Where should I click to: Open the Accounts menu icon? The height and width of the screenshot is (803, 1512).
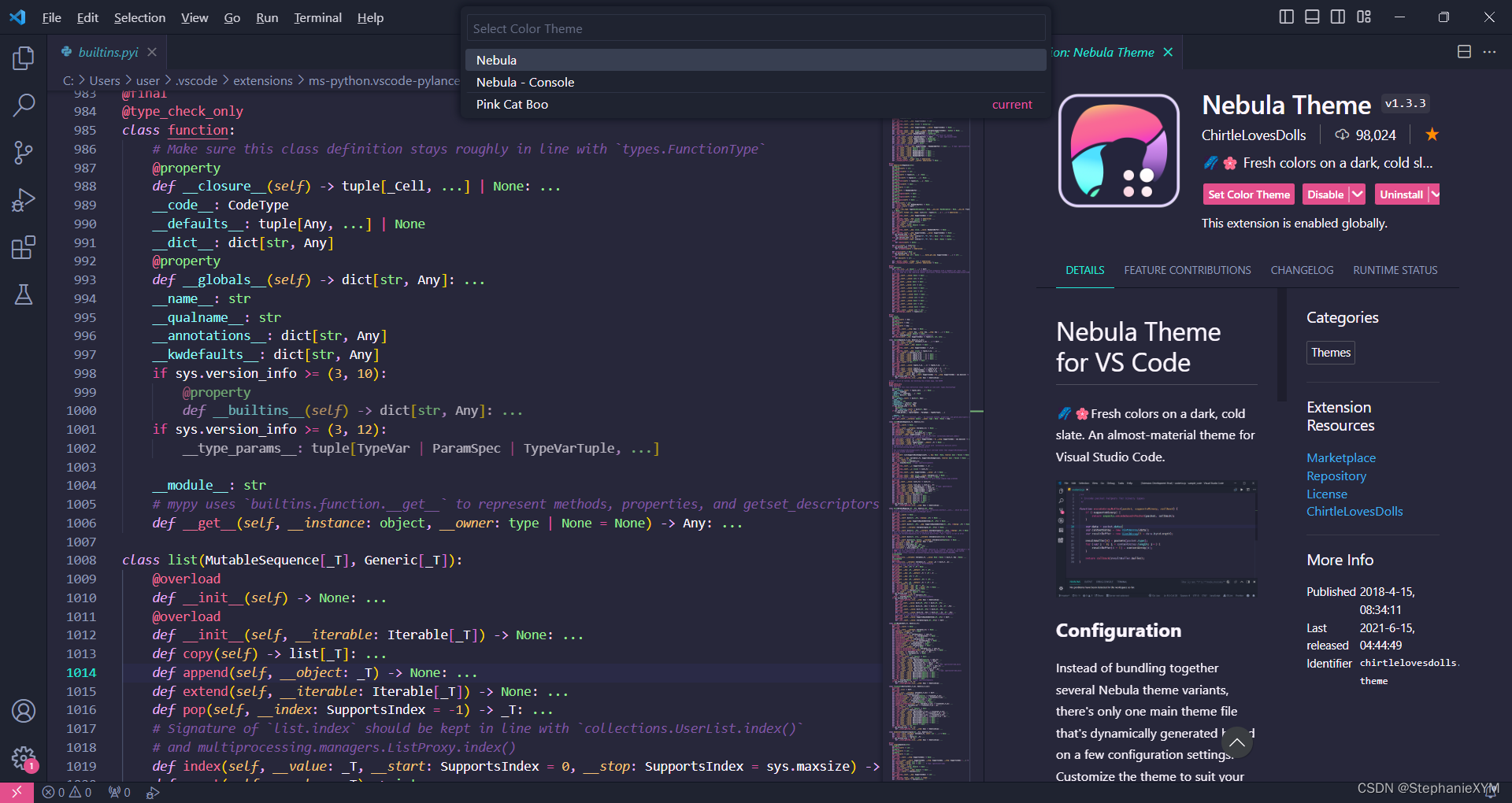coord(24,711)
